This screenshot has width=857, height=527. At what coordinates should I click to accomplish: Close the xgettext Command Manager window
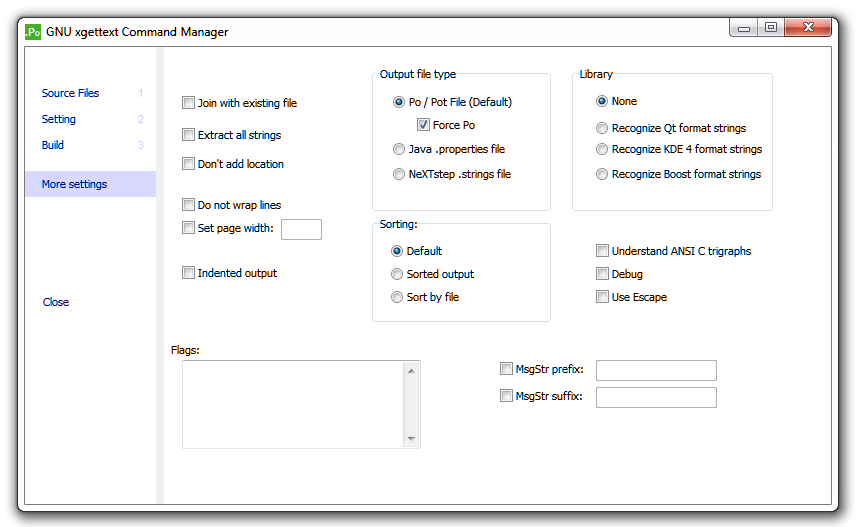click(x=808, y=27)
